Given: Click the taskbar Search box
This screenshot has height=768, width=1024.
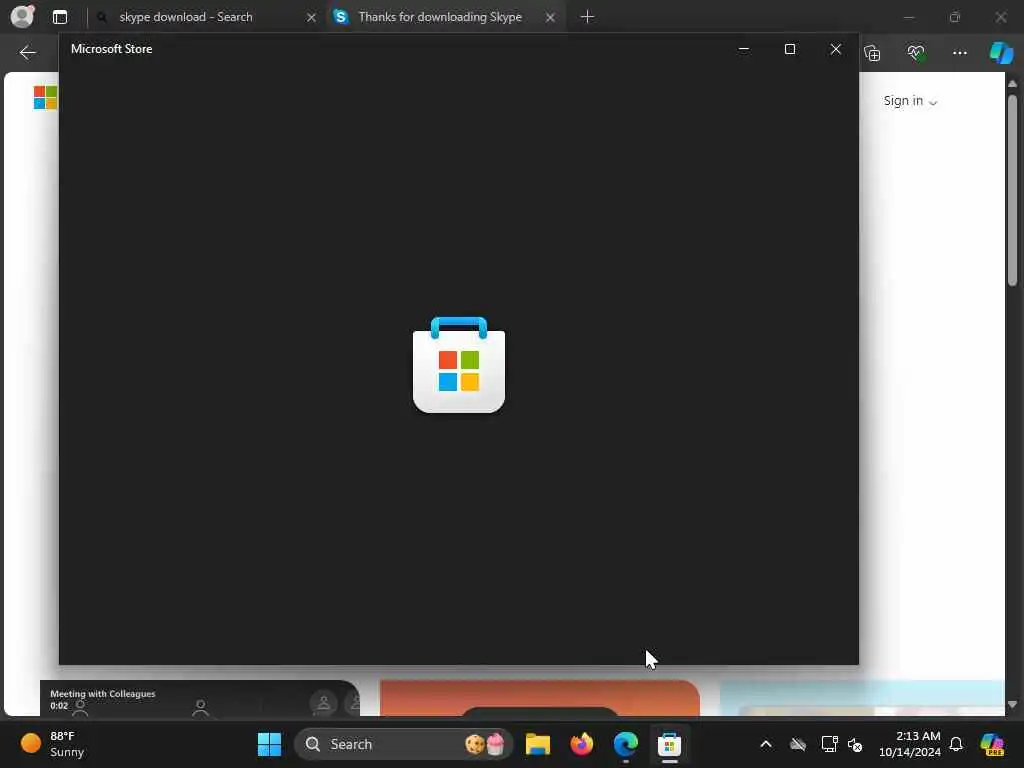Looking at the screenshot, I should click(x=404, y=744).
